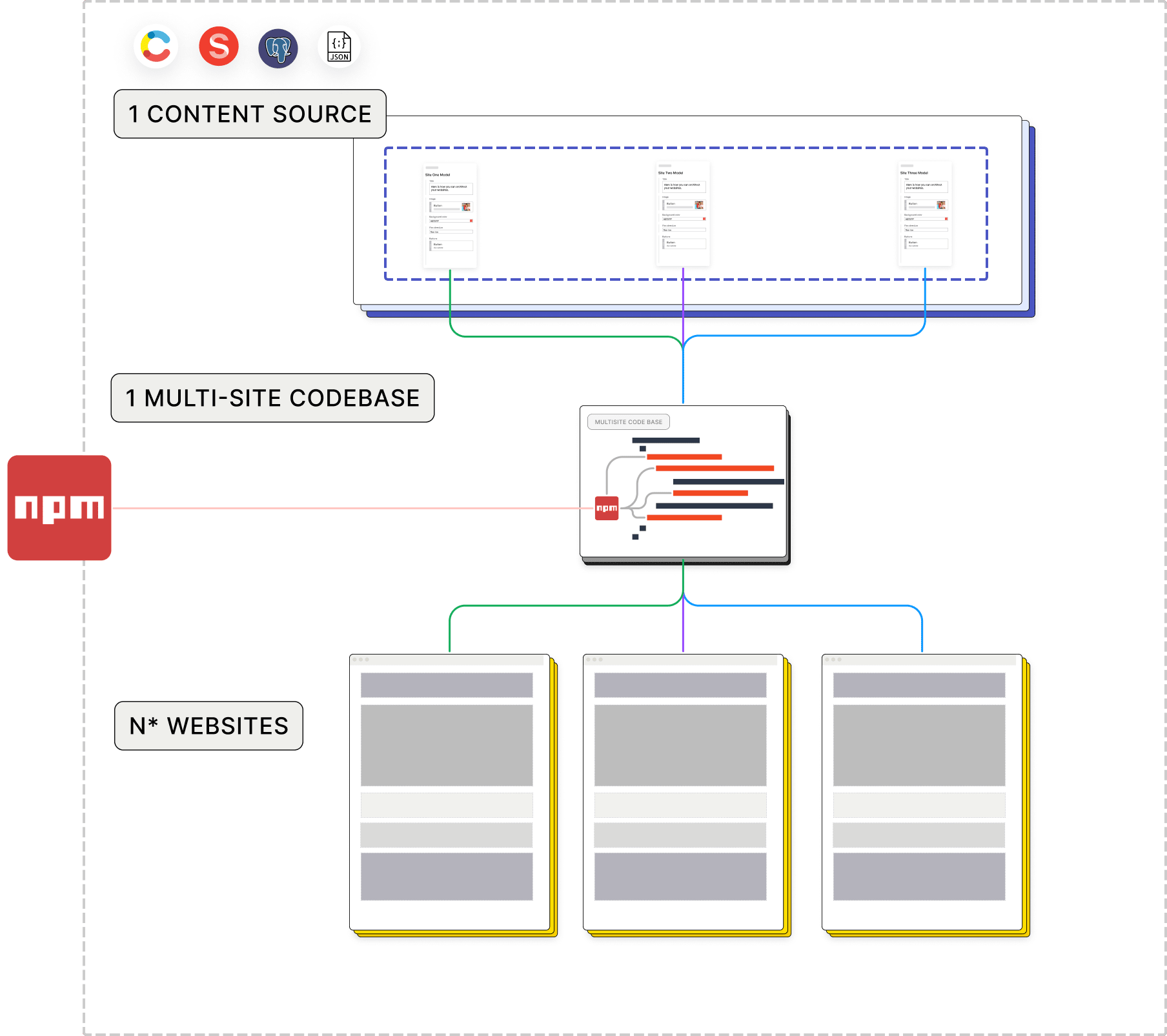Open the website mockup under the purple line
The width and height of the screenshot is (1167, 1036).
pyautogui.click(x=683, y=792)
